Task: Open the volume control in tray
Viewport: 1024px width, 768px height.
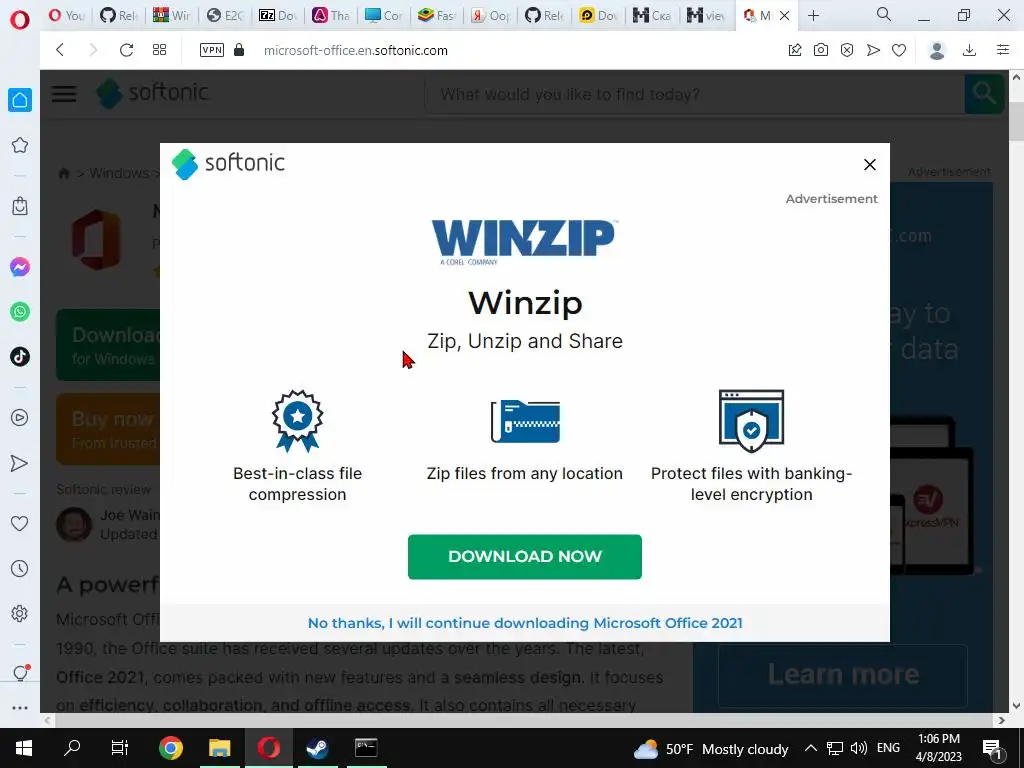Action: pyautogui.click(x=859, y=748)
